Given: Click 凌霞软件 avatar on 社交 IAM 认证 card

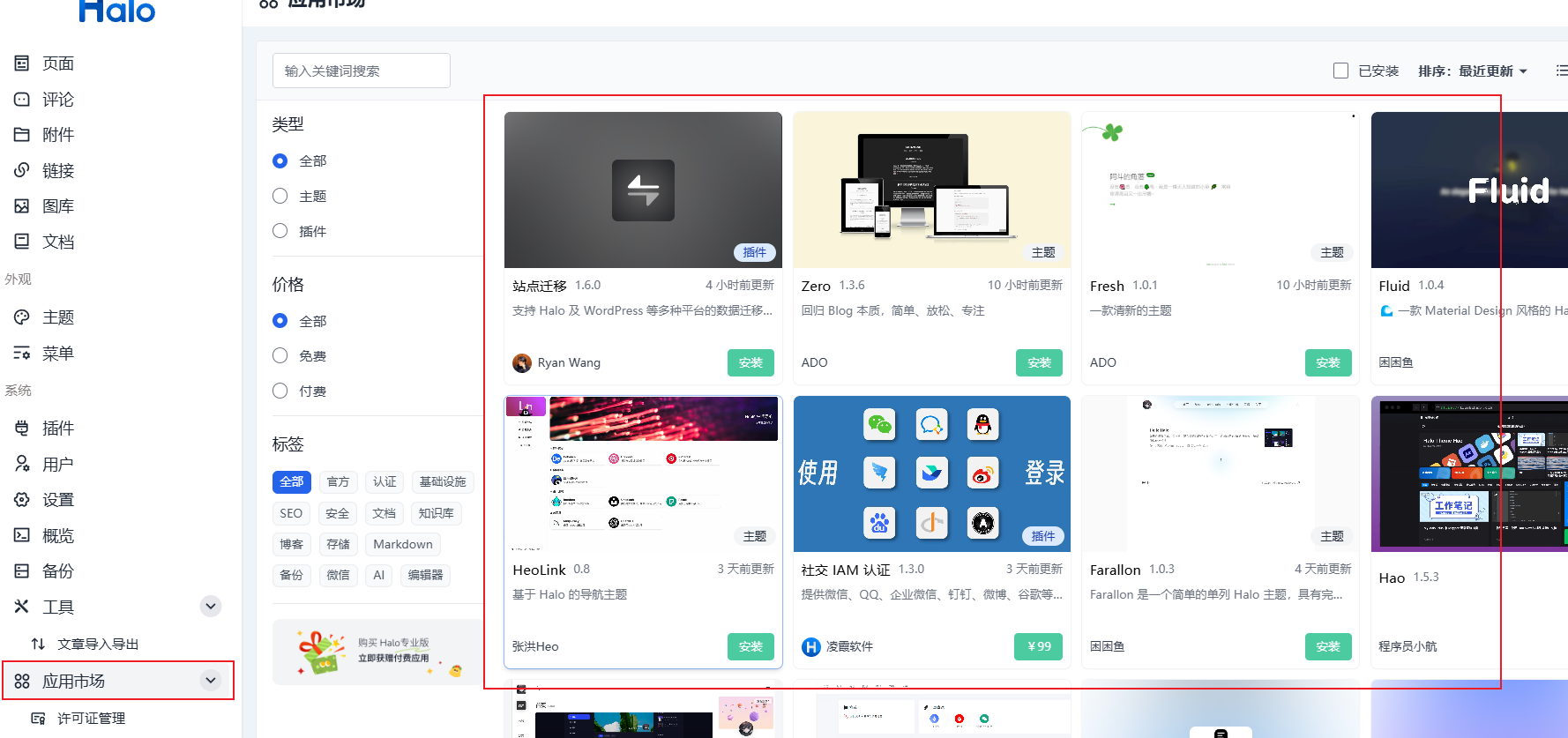Looking at the screenshot, I should tap(811, 646).
